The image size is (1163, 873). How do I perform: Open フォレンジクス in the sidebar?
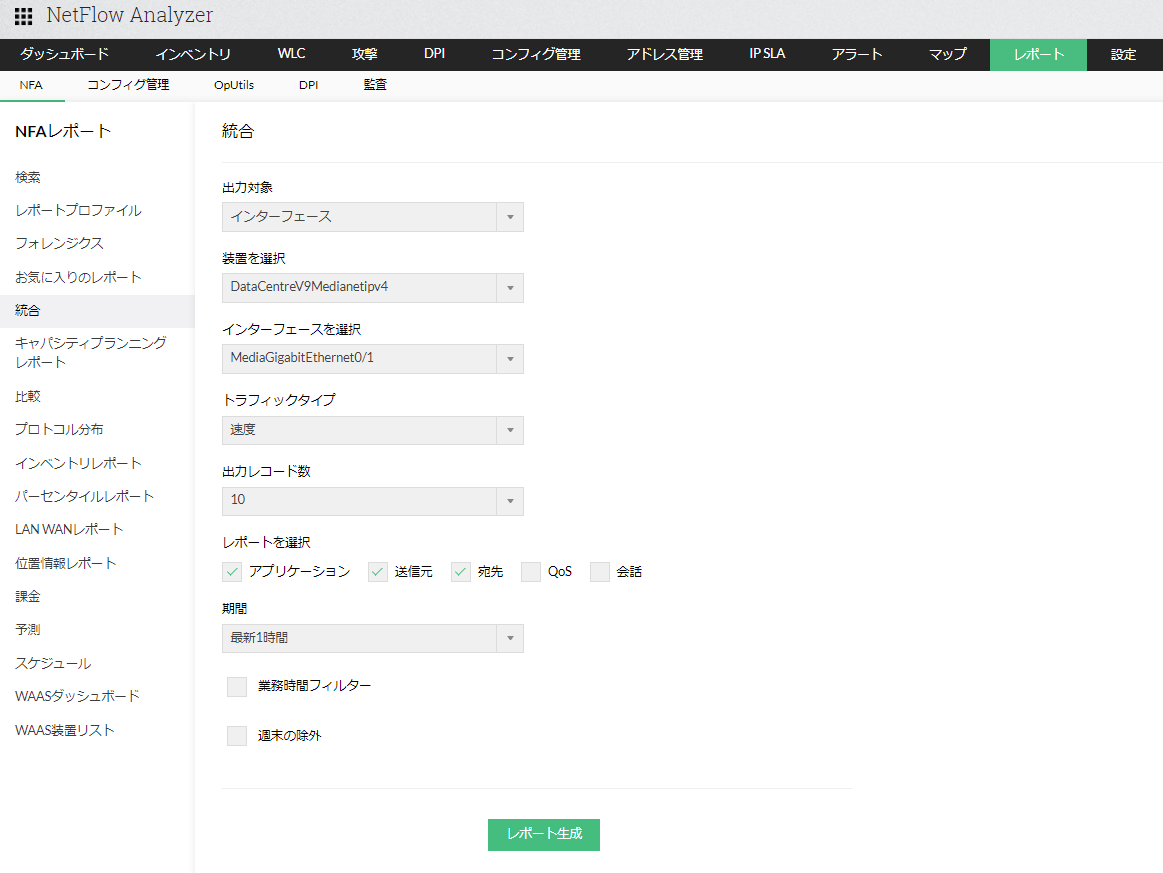click(59, 244)
